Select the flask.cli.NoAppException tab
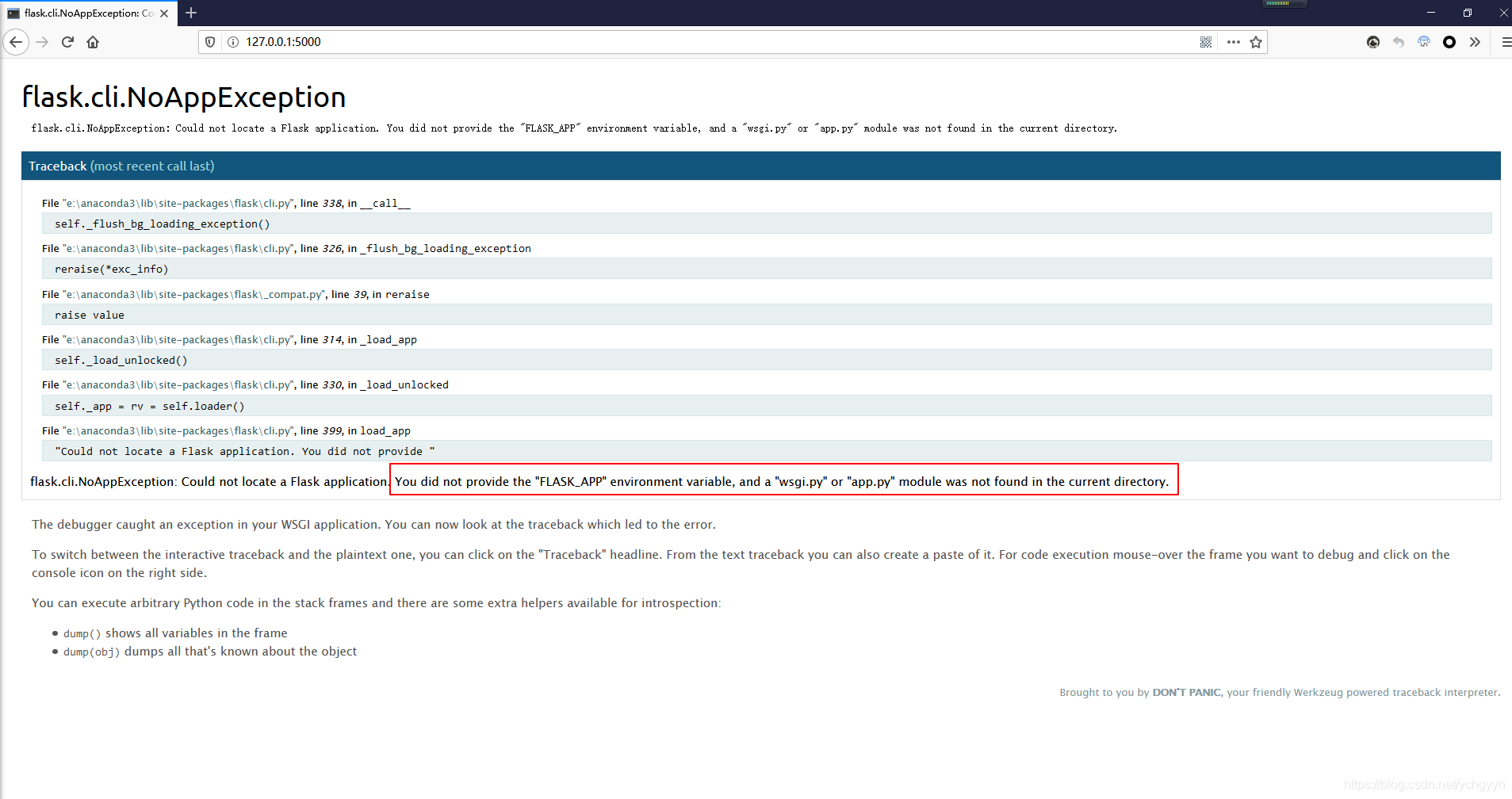 tap(89, 13)
